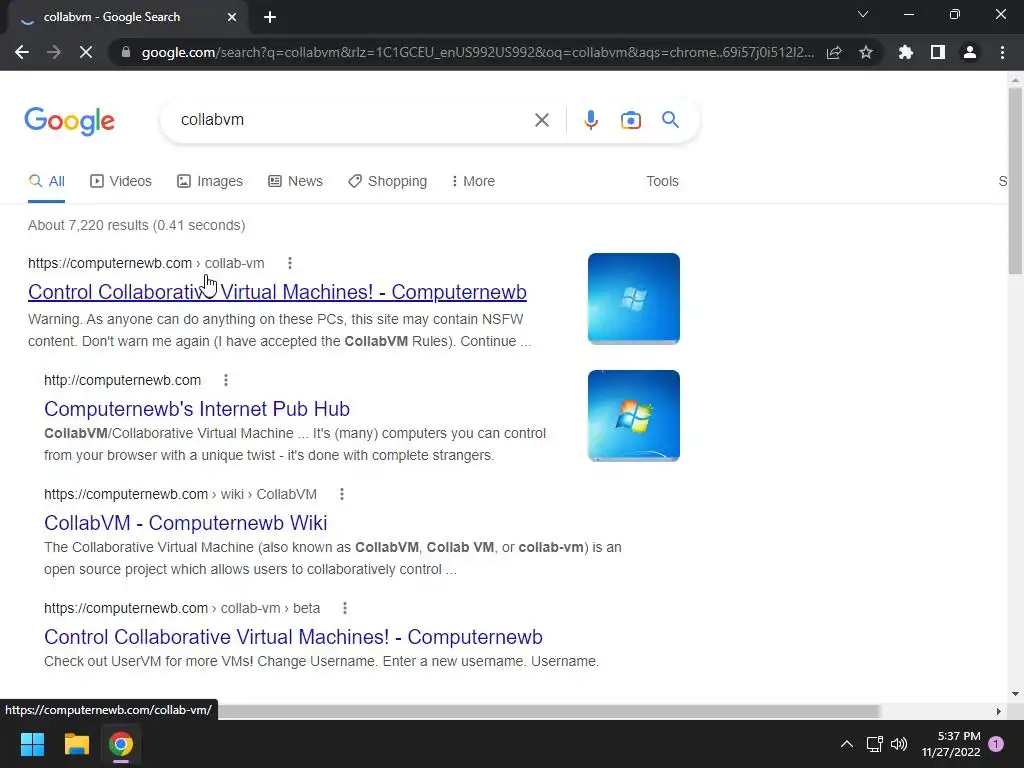Search by image with camera icon

631,120
